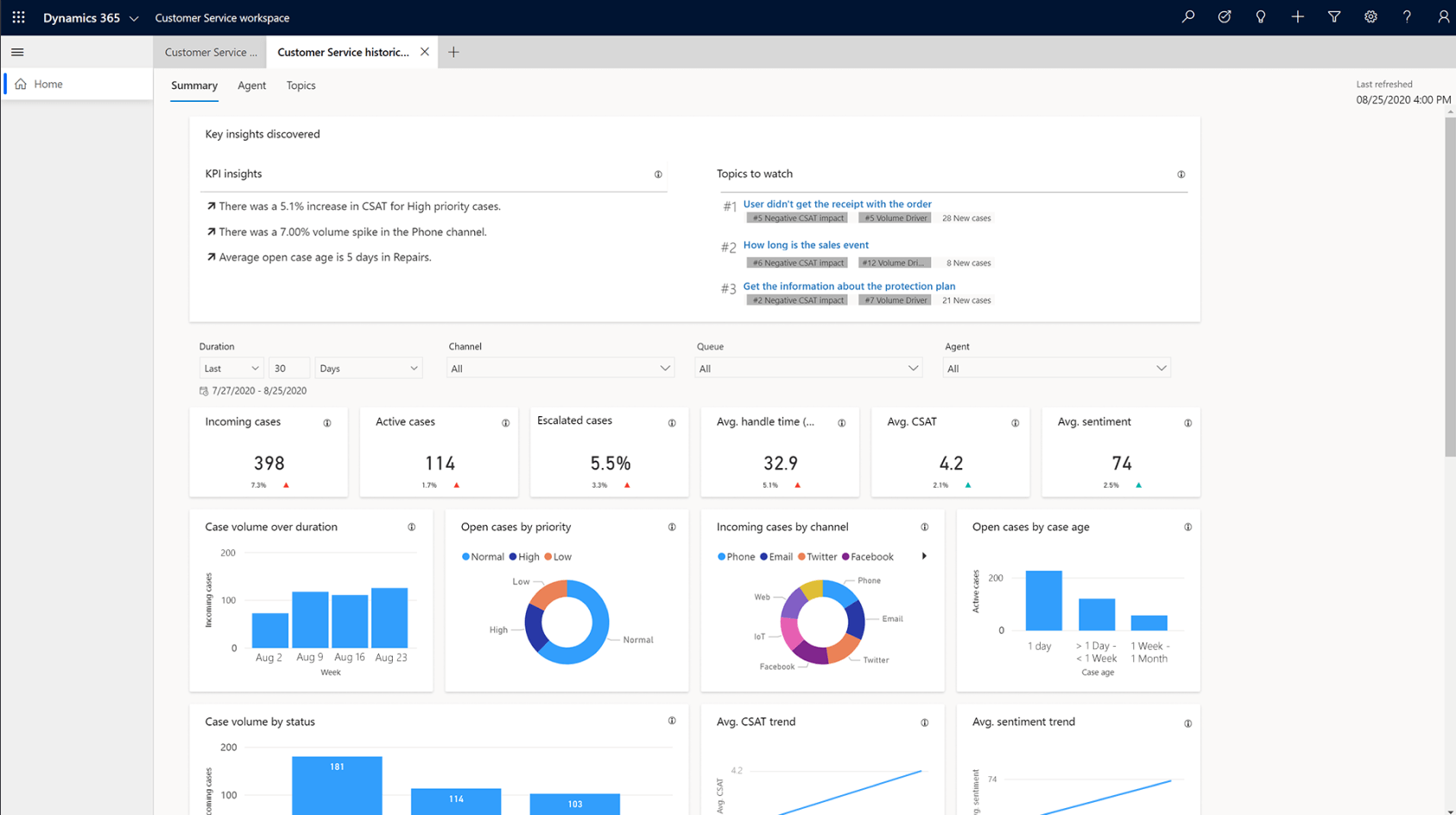Click the vertical page scrollbar
1456x815 pixels.
point(1450,287)
